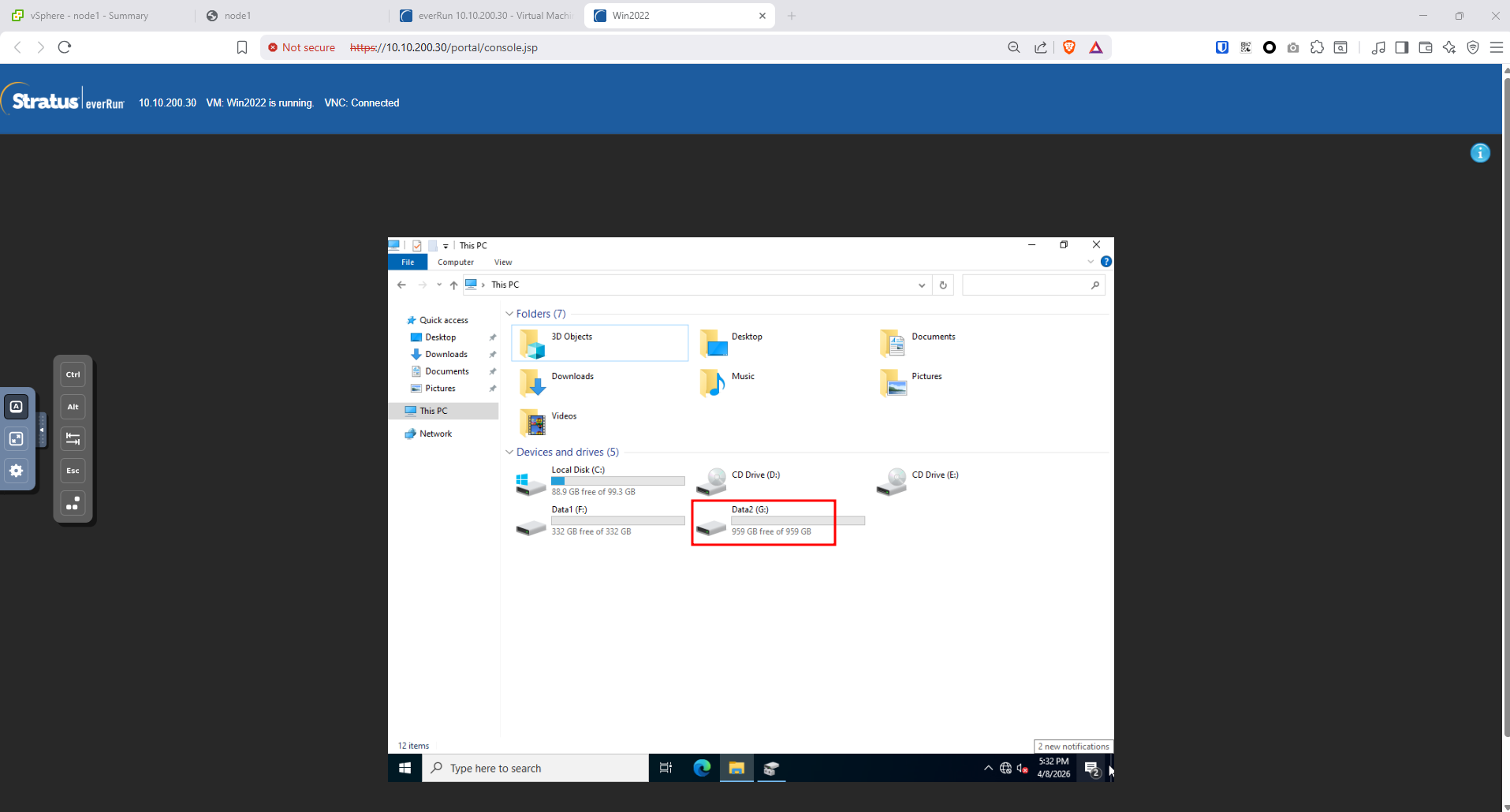Switch to the vSphere node1 Summary browser tab
The width and height of the screenshot is (1510, 812).
point(88,16)
